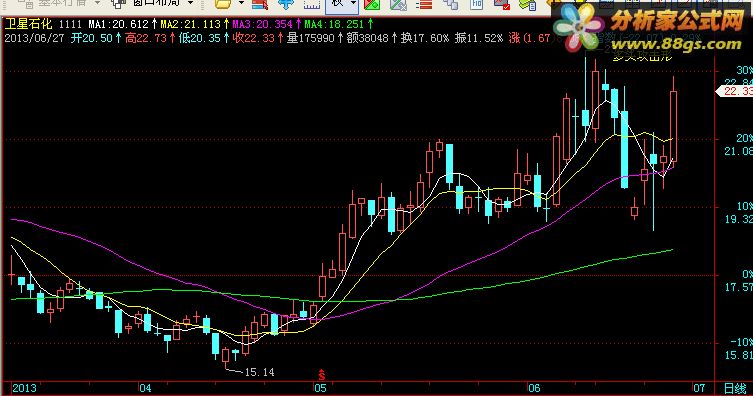The width and height of the screenshot is (753, 396).
Task: Click the red $ marker near 05
Action: pyautogui.click(x=322, y=374)
